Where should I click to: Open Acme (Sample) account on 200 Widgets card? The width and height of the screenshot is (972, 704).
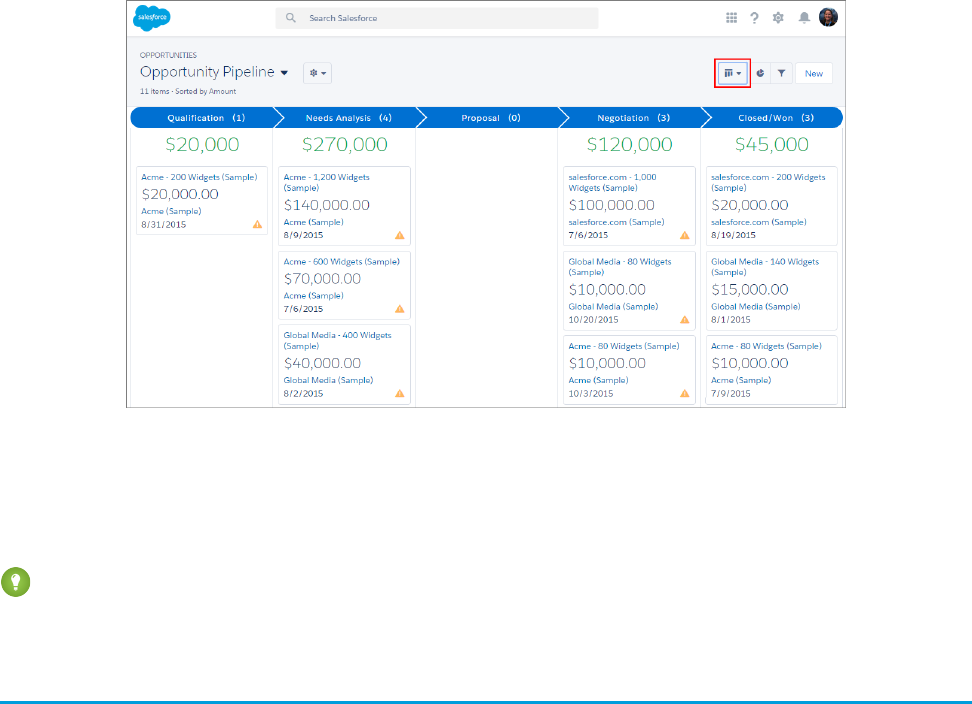point(171,211)
